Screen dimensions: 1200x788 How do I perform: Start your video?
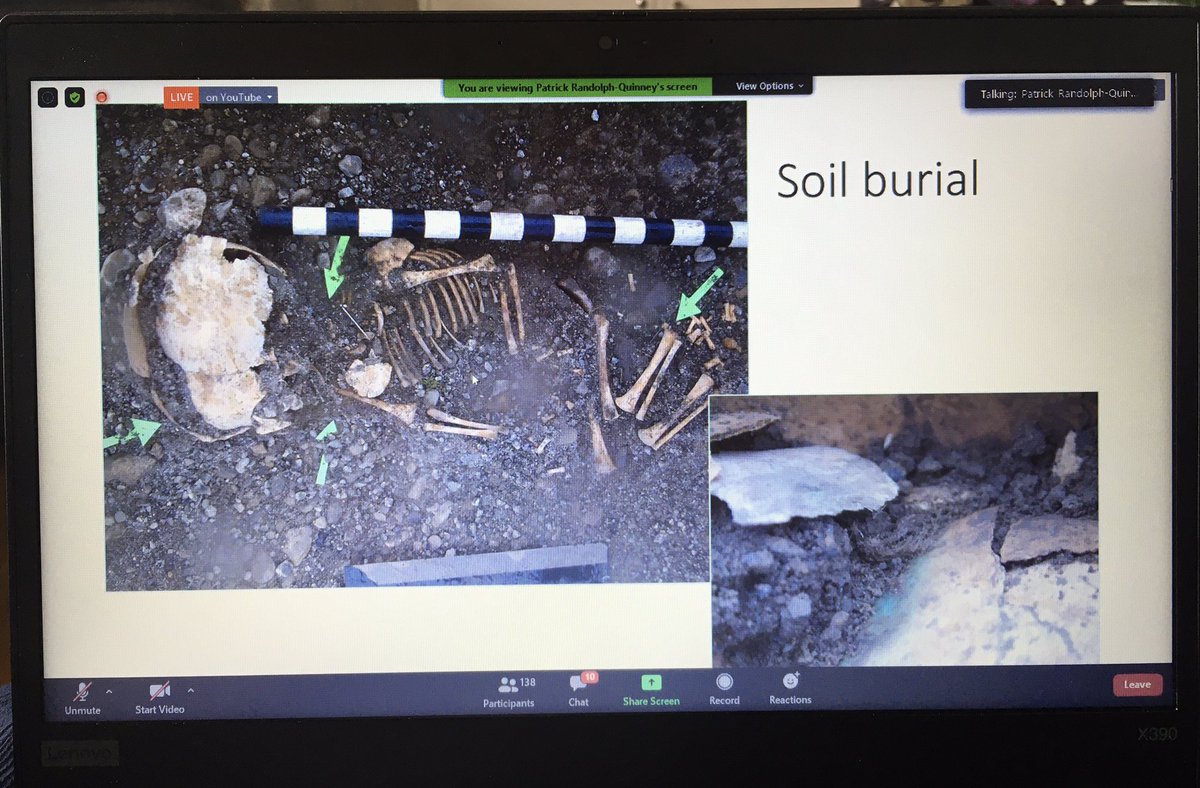[158, 690]
